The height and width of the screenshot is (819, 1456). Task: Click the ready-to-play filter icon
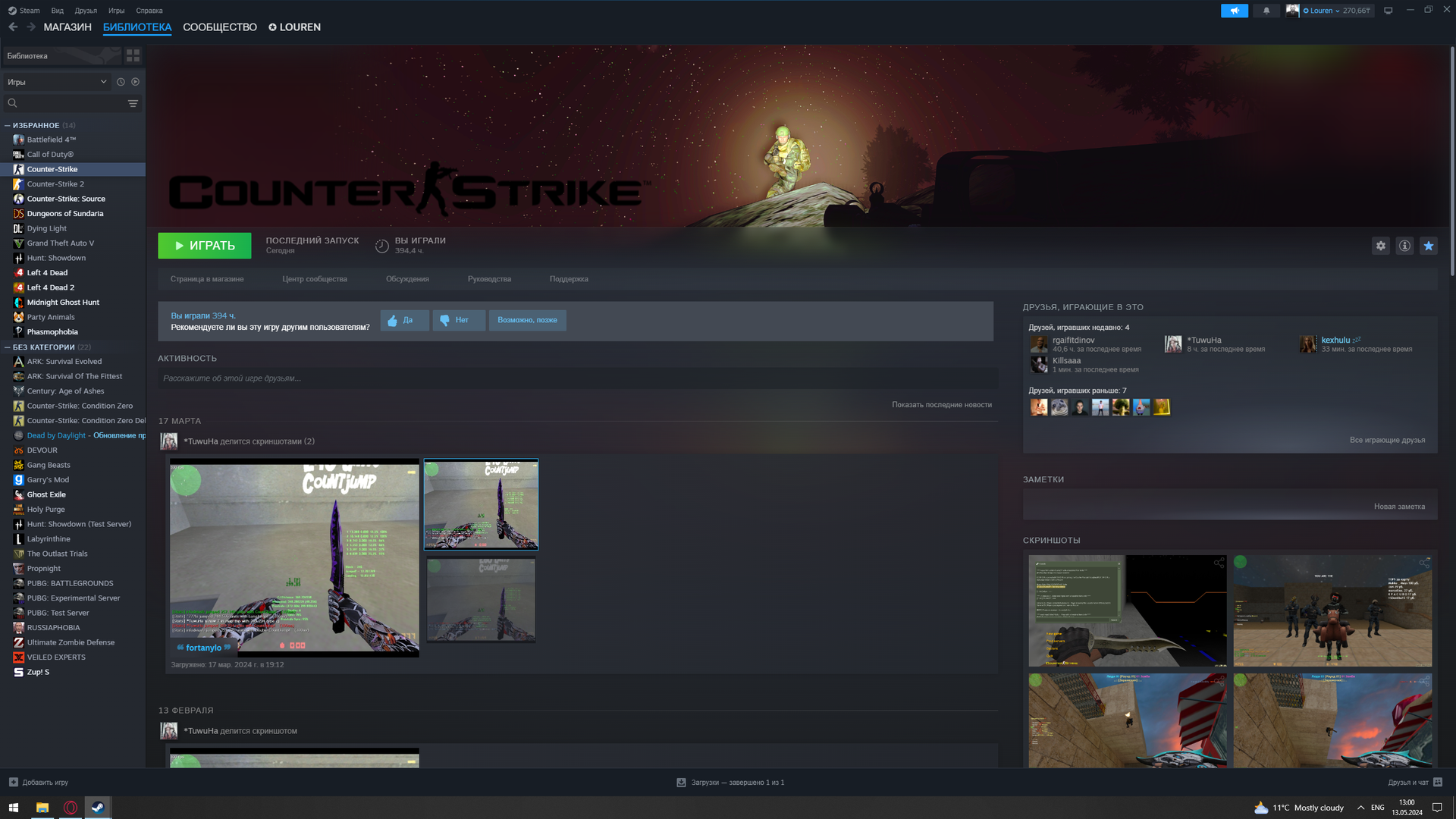136,82
